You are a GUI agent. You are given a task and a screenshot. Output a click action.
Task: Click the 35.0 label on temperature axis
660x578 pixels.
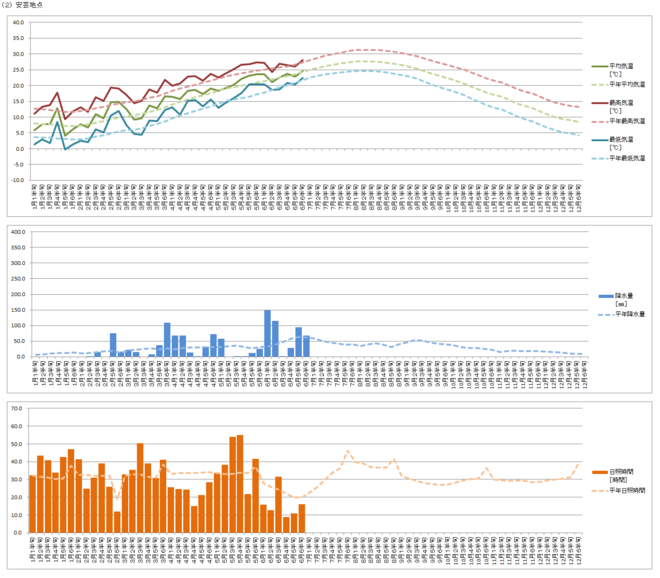(x=19, y=38)
